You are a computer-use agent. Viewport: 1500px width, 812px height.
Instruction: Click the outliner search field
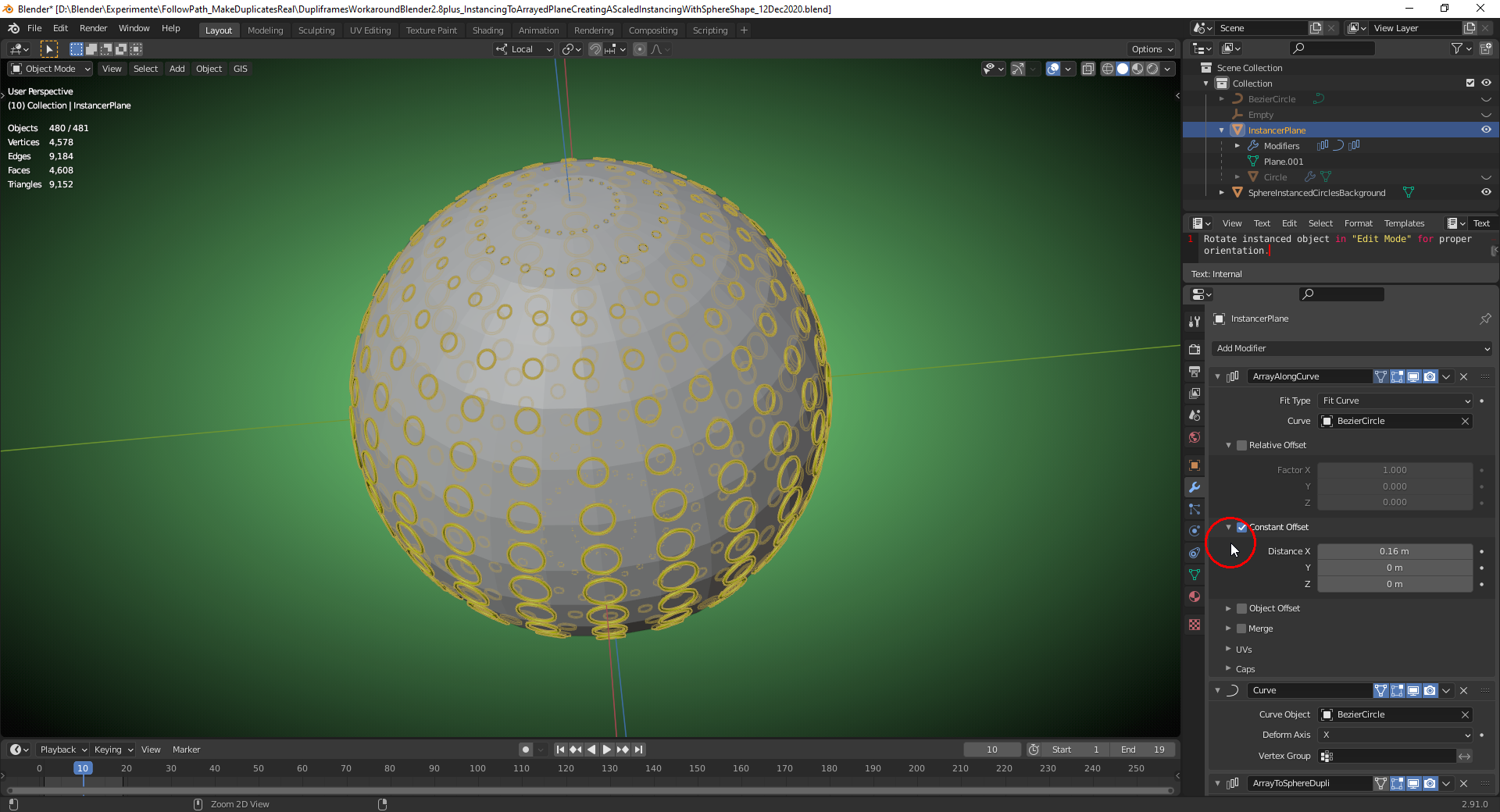coord(1333,48)
